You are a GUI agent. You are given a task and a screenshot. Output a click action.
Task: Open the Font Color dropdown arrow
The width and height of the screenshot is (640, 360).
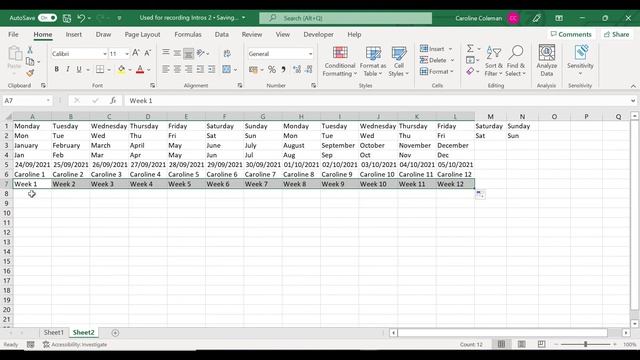[149, 70]
